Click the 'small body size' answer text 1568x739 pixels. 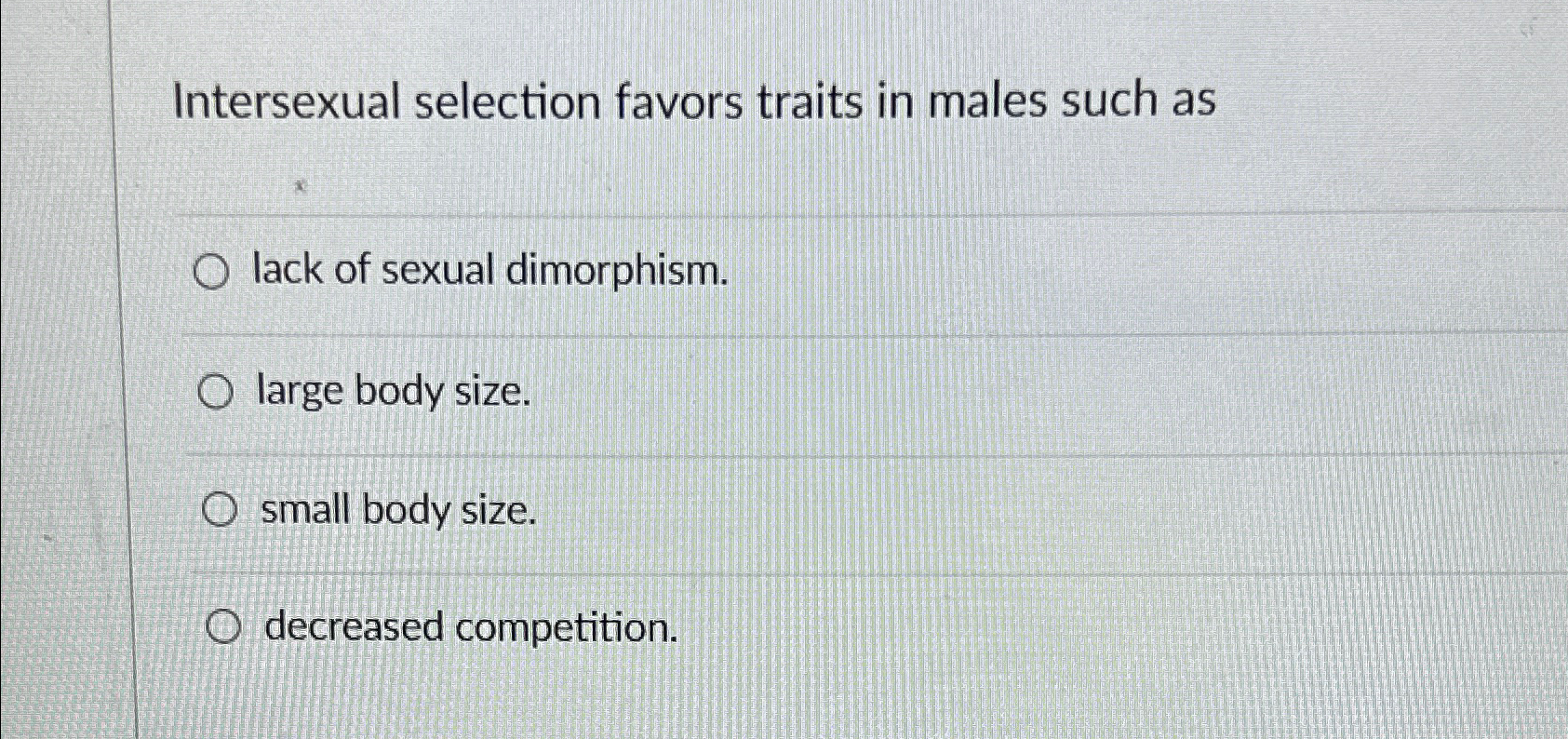tap(398, 511)
